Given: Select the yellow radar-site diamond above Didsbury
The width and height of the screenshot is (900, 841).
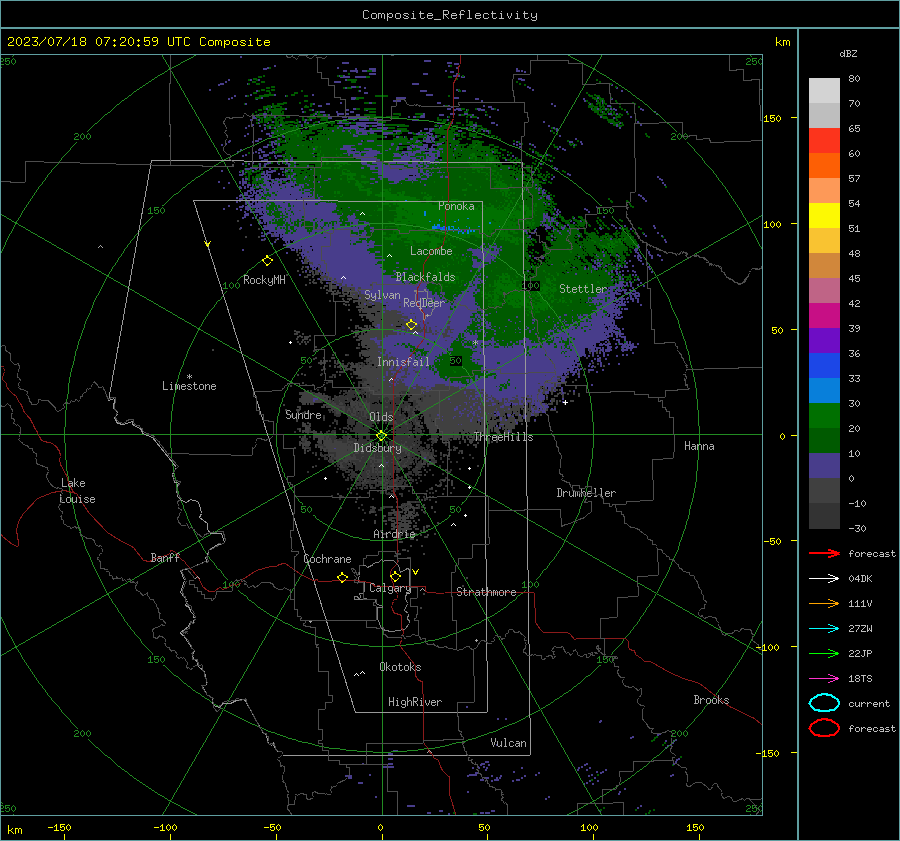Looking at the screenshot, I should click(x=381, y=435).
